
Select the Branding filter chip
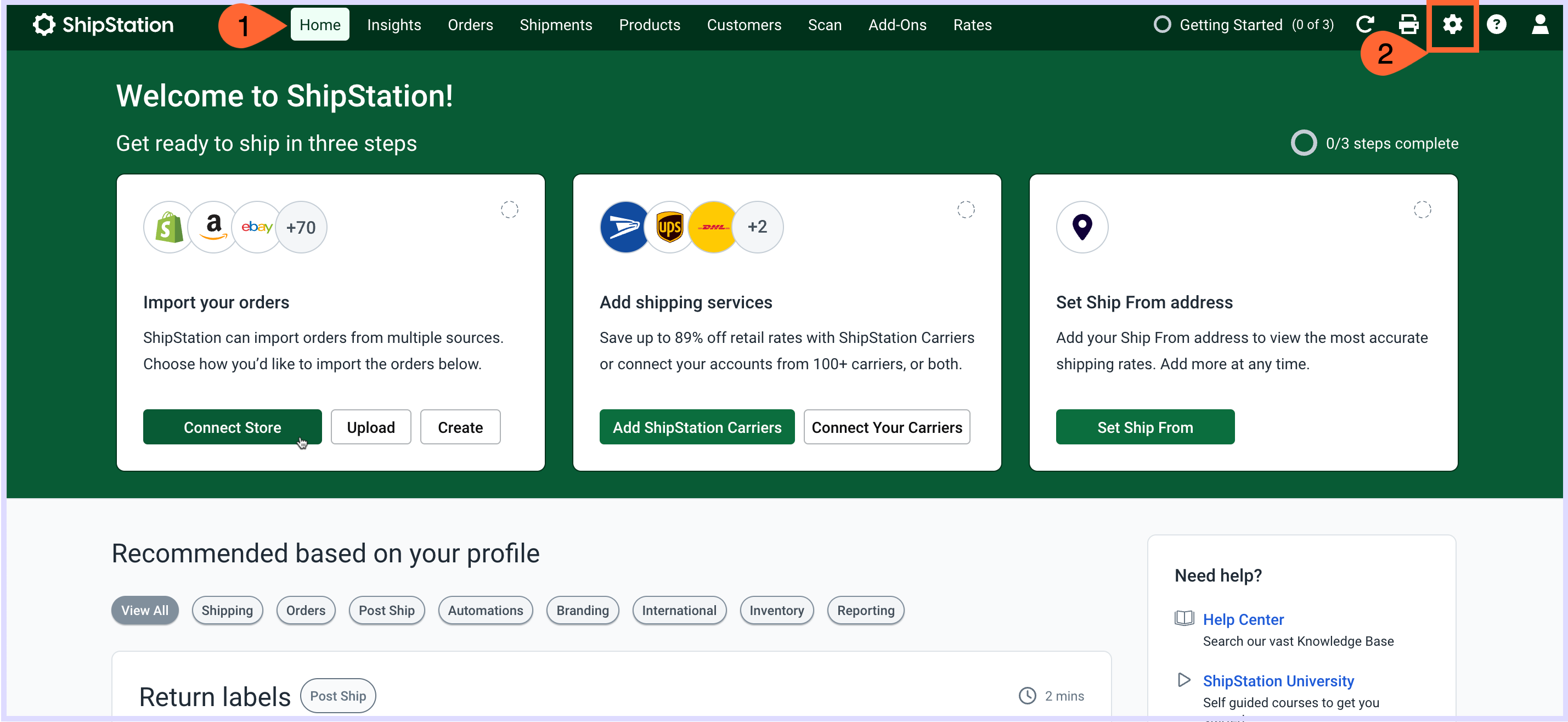(583, 610)
